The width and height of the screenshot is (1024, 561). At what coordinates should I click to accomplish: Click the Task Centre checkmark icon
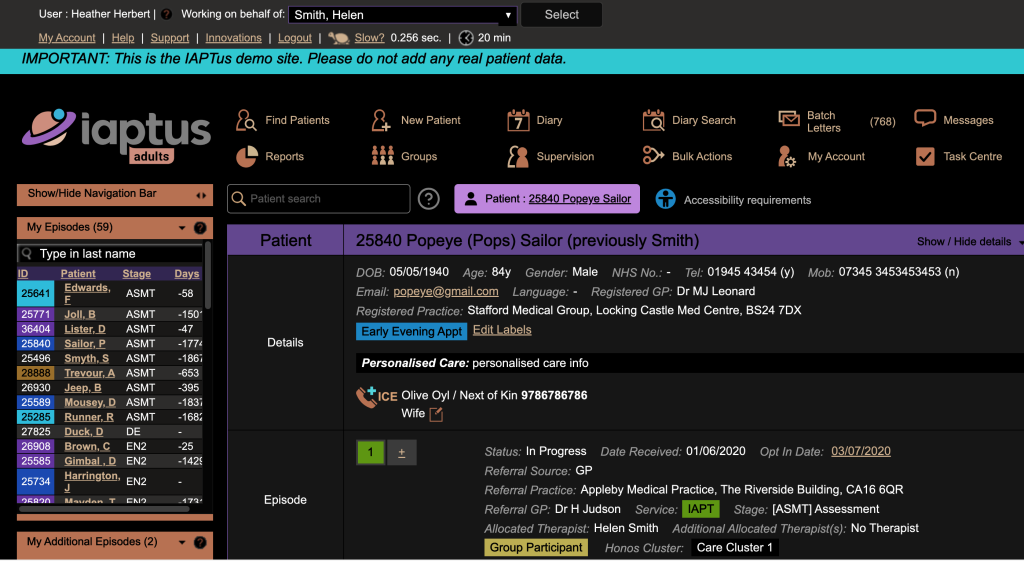[x=925, y=157]
